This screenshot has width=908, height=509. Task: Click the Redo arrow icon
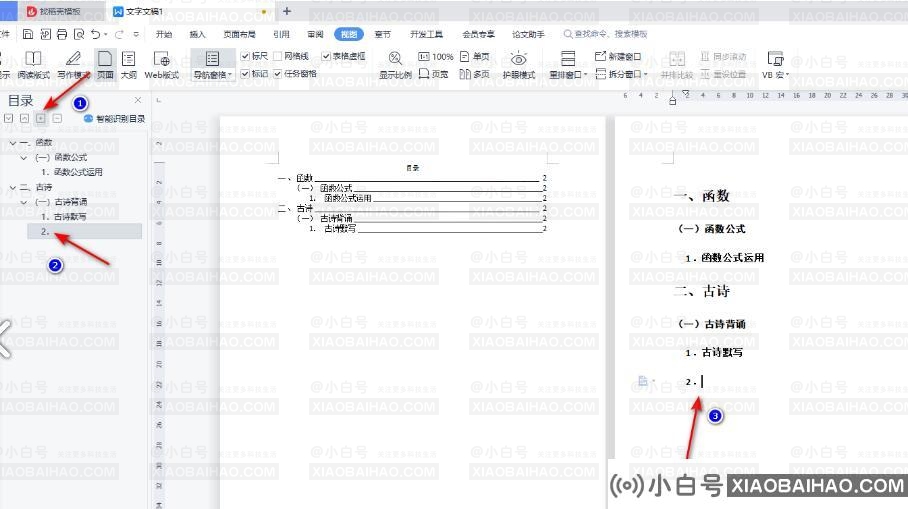pyautogui.click(x=119, y=34)
